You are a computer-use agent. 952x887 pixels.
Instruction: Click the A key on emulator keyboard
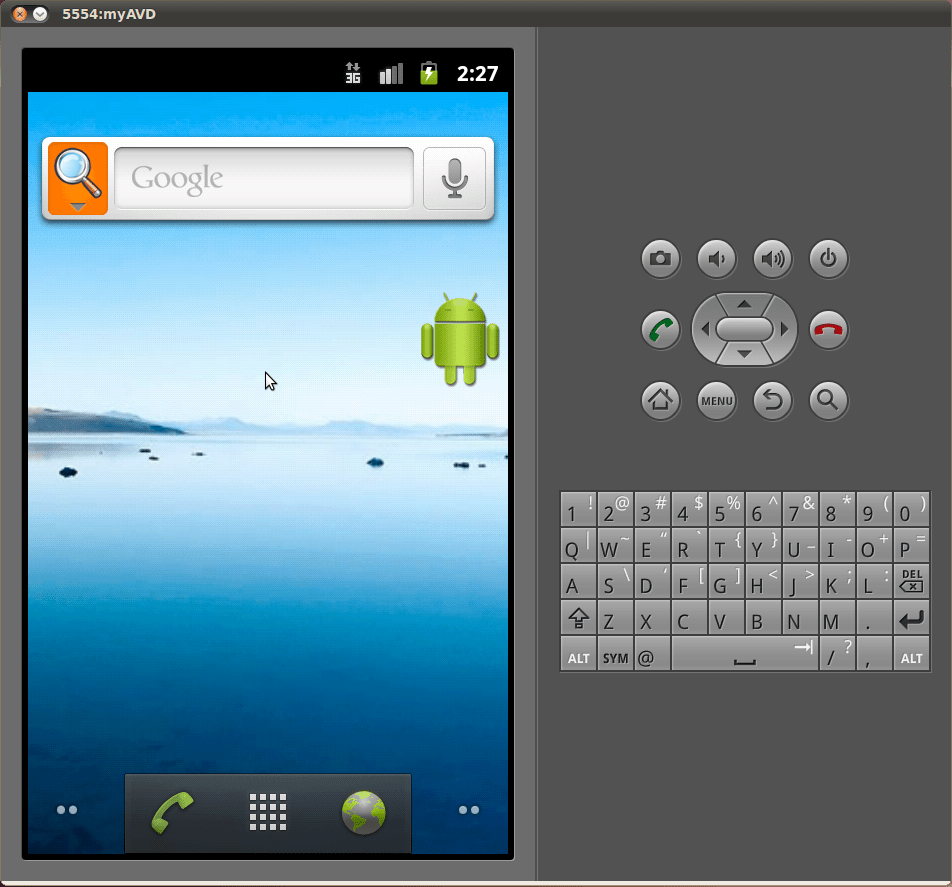(x=578, y=582)
